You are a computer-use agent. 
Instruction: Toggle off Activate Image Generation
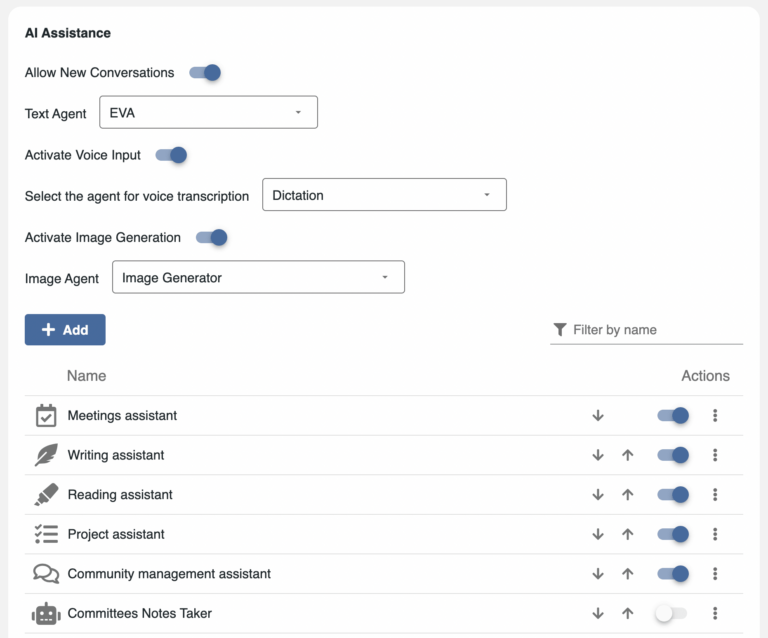pyautogui.click(x=212, y=238)
